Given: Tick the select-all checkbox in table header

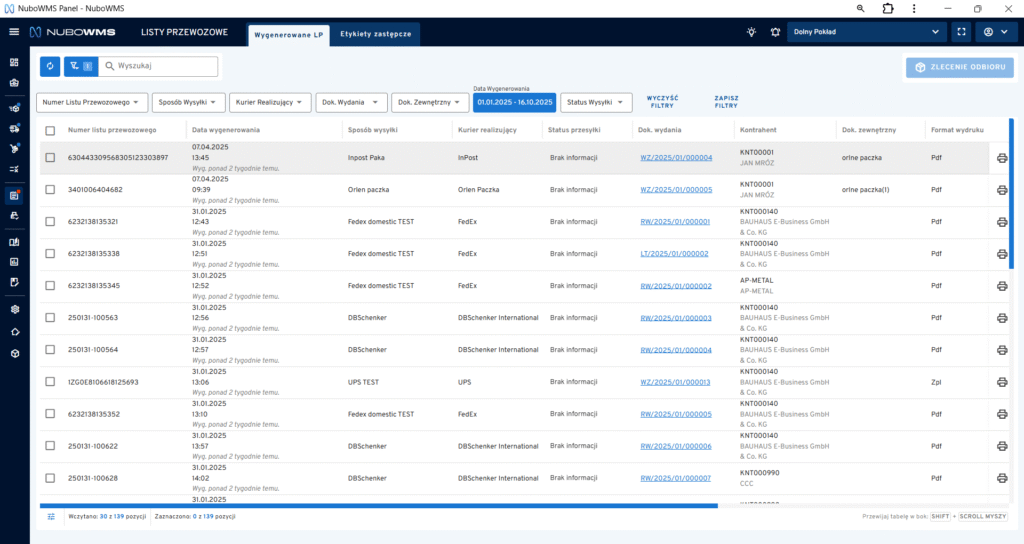Looking at the screenshot, I should [x=50, y=131].
